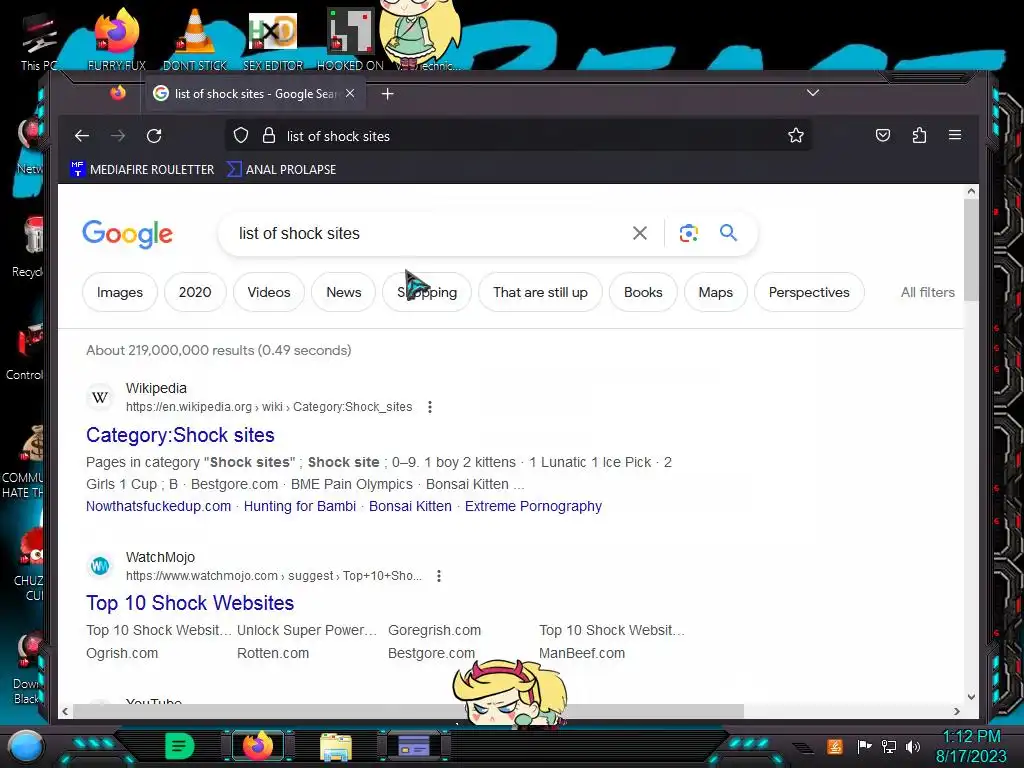Open the VLC cone desktop icon
This screenshot has width=1024, height=768.
[195, 39]
